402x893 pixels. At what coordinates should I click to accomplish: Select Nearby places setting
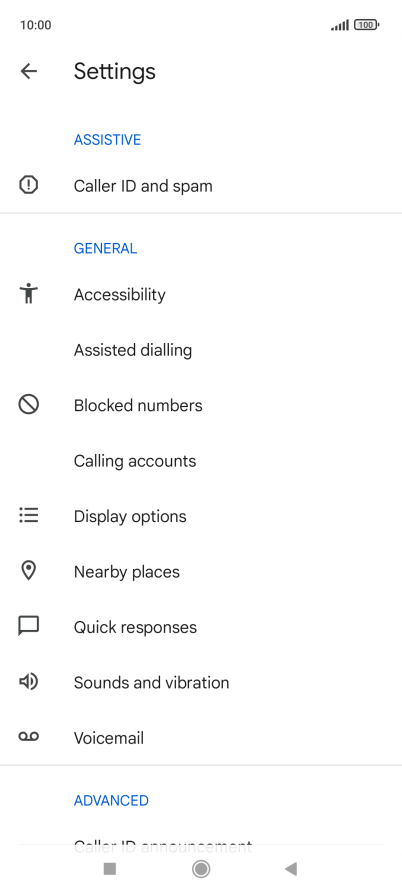[x=201, y=571]
